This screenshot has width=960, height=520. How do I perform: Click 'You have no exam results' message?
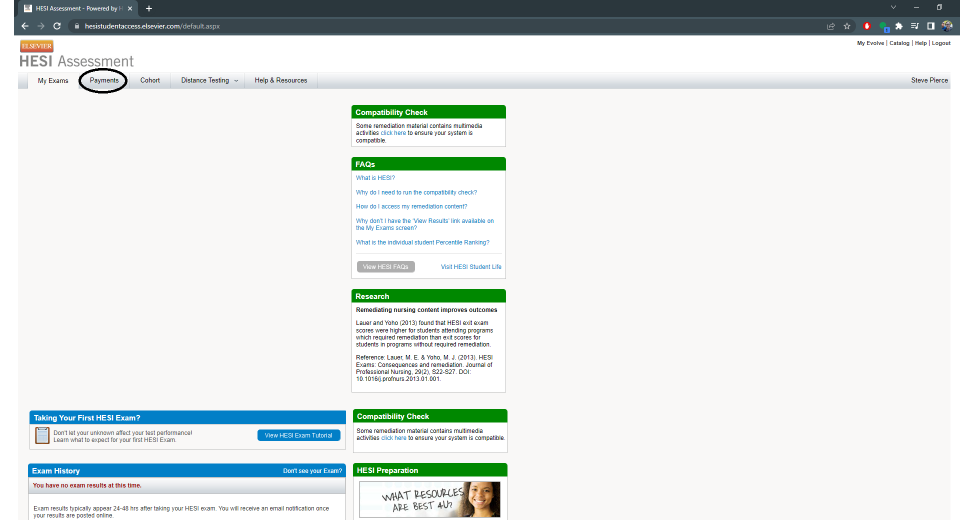[x=87, y=486]
